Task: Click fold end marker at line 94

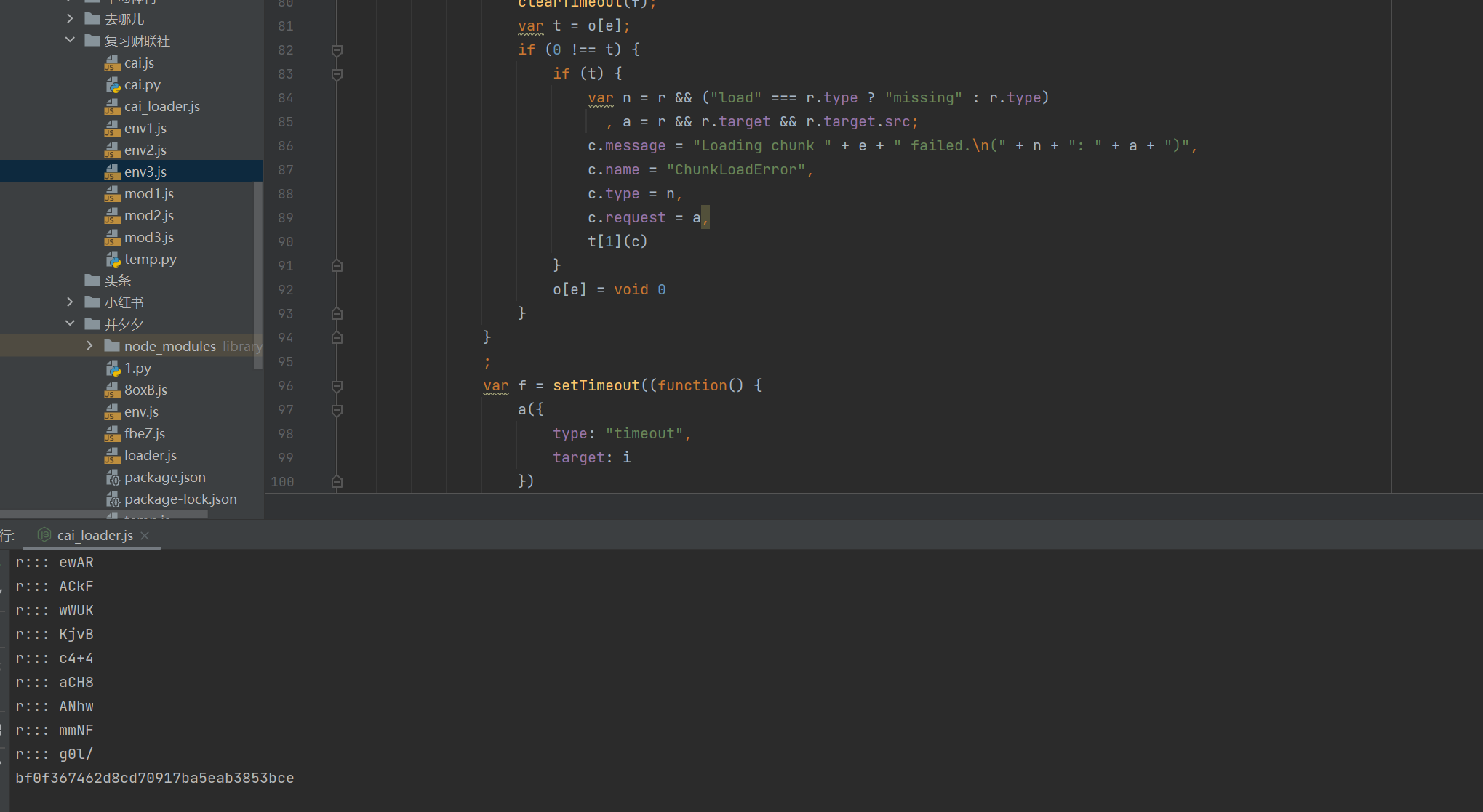Action: 337,338
